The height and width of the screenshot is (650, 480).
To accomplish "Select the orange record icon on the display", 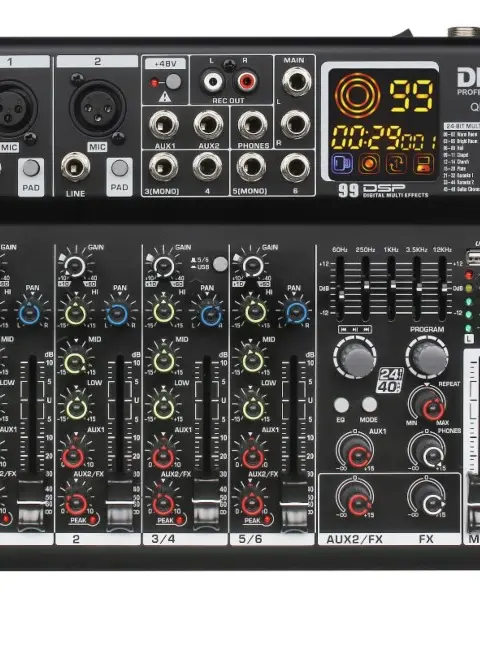I will (368, 163).
